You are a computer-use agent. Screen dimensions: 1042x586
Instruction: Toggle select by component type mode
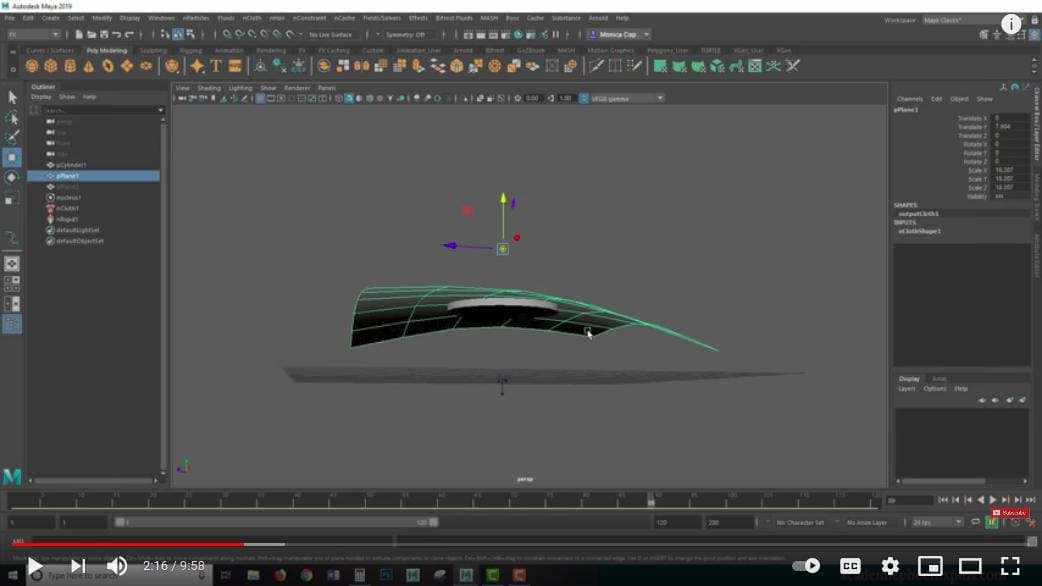click(x=191, y=35)
